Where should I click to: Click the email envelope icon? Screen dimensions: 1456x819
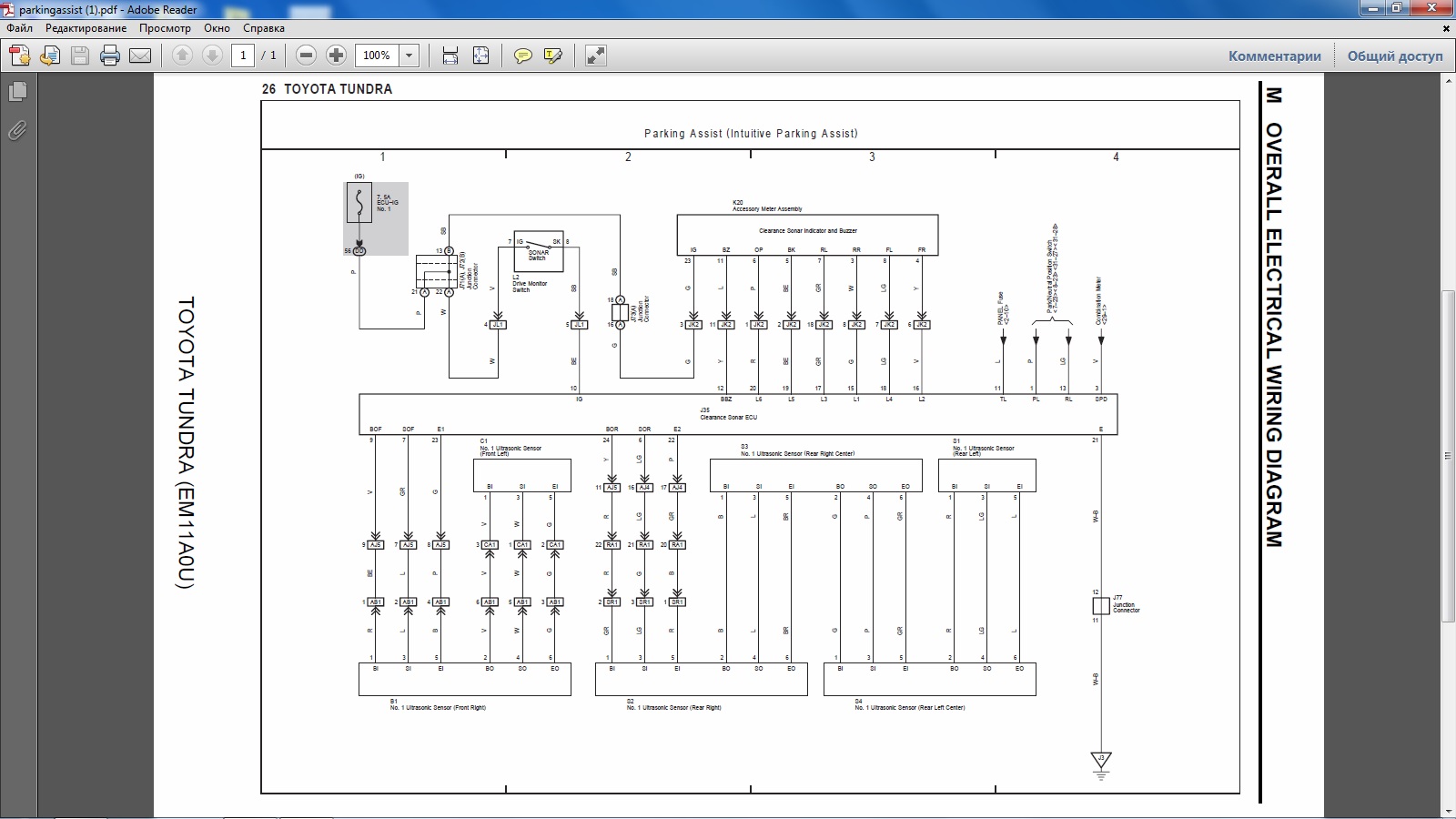[140, 56]
